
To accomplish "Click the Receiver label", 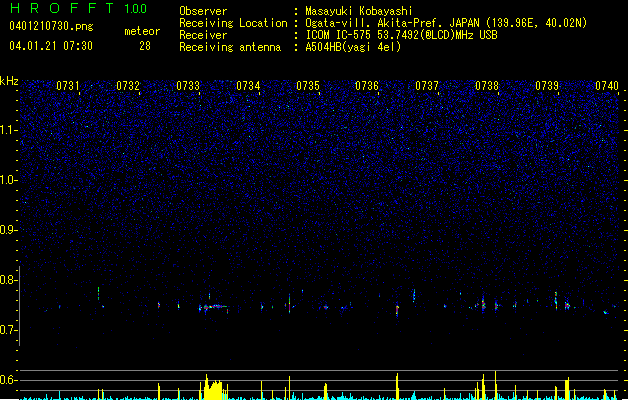I will [203, 35].
